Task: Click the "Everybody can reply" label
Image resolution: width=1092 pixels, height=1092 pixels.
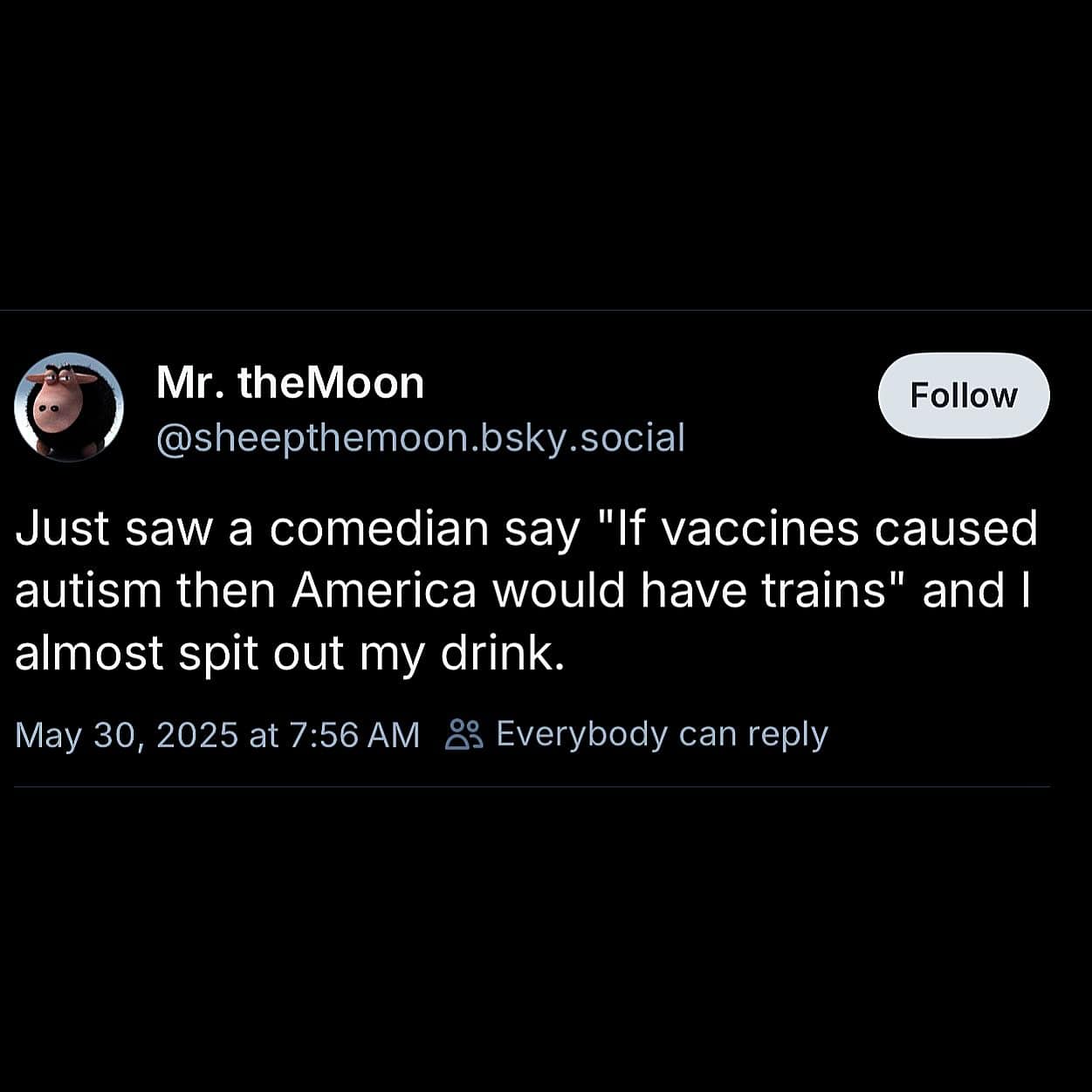Action: coord(662,734)
